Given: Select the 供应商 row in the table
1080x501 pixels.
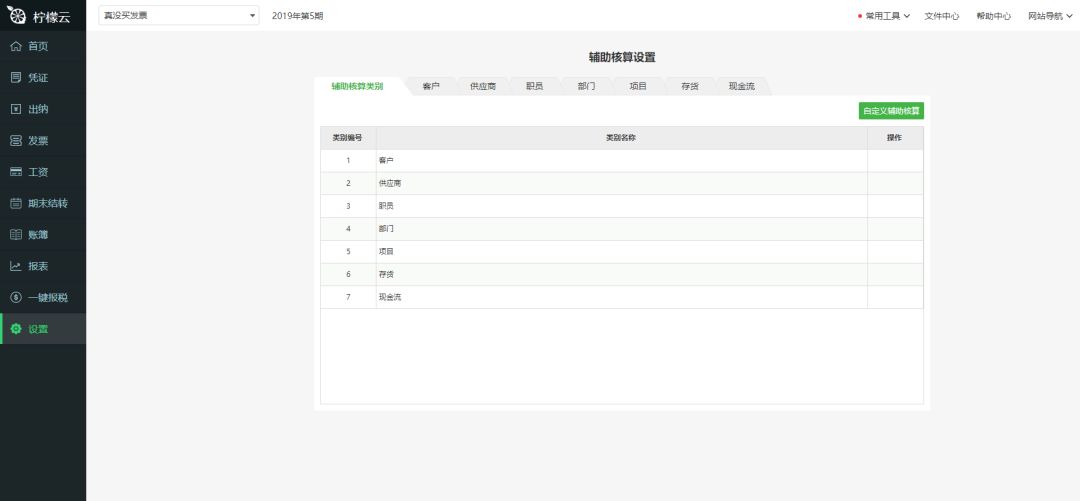Looking at the screenshot, I should click(x=622, y=183).
